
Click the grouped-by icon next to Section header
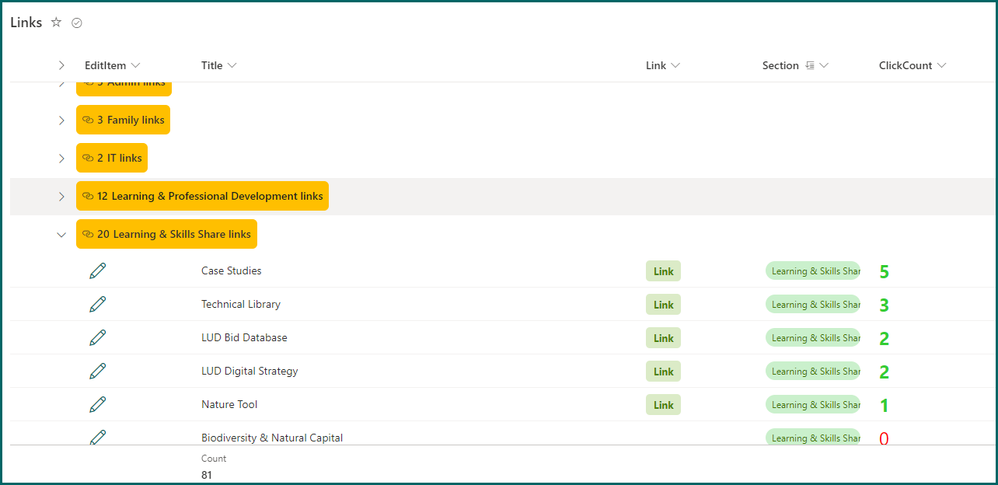point(810,66)
